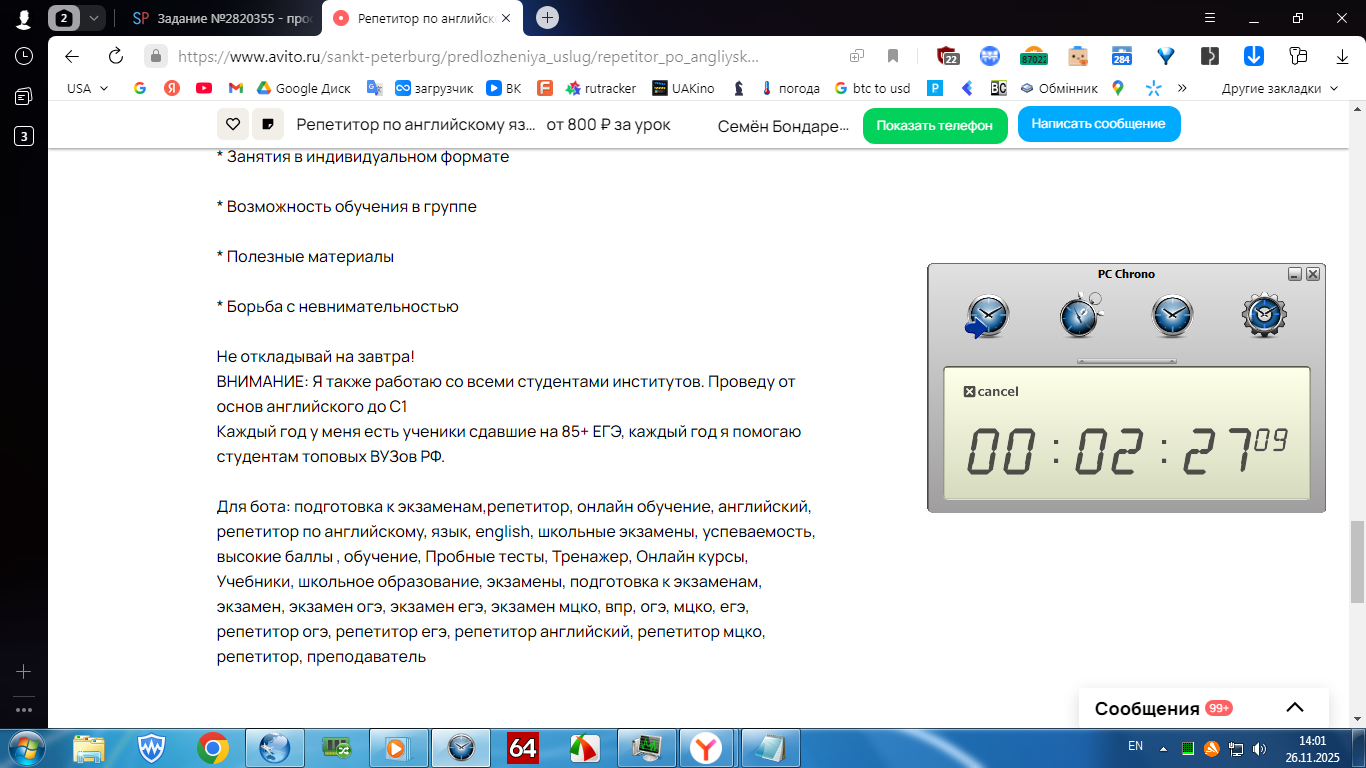Click the note icon next to the heart
1366x768 pixels.
tap(268, 124)
